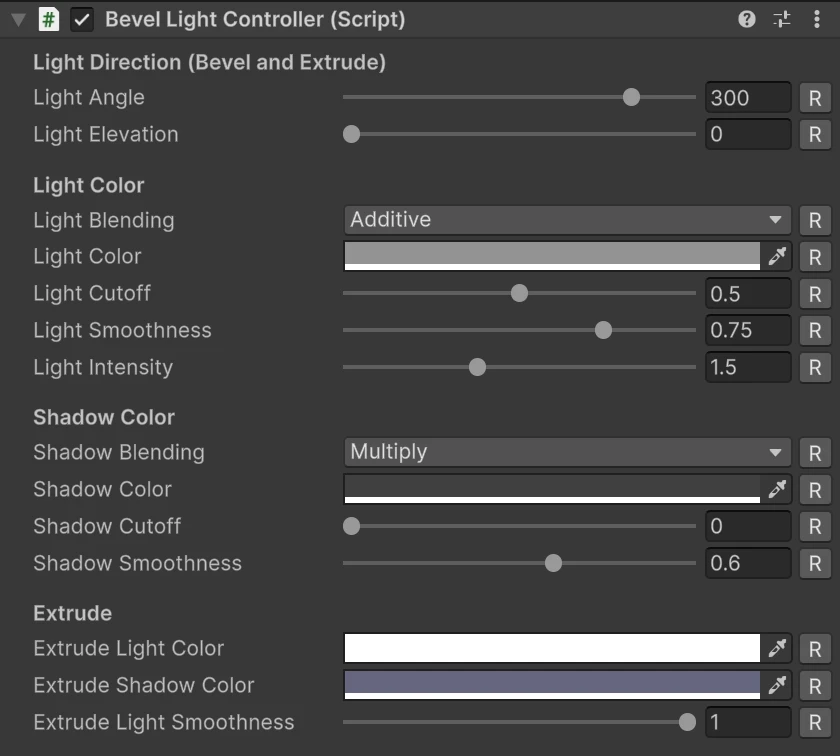Click the Light Smoothness value field
Viewport: 840px width, 756px height.
coord(748,330)
